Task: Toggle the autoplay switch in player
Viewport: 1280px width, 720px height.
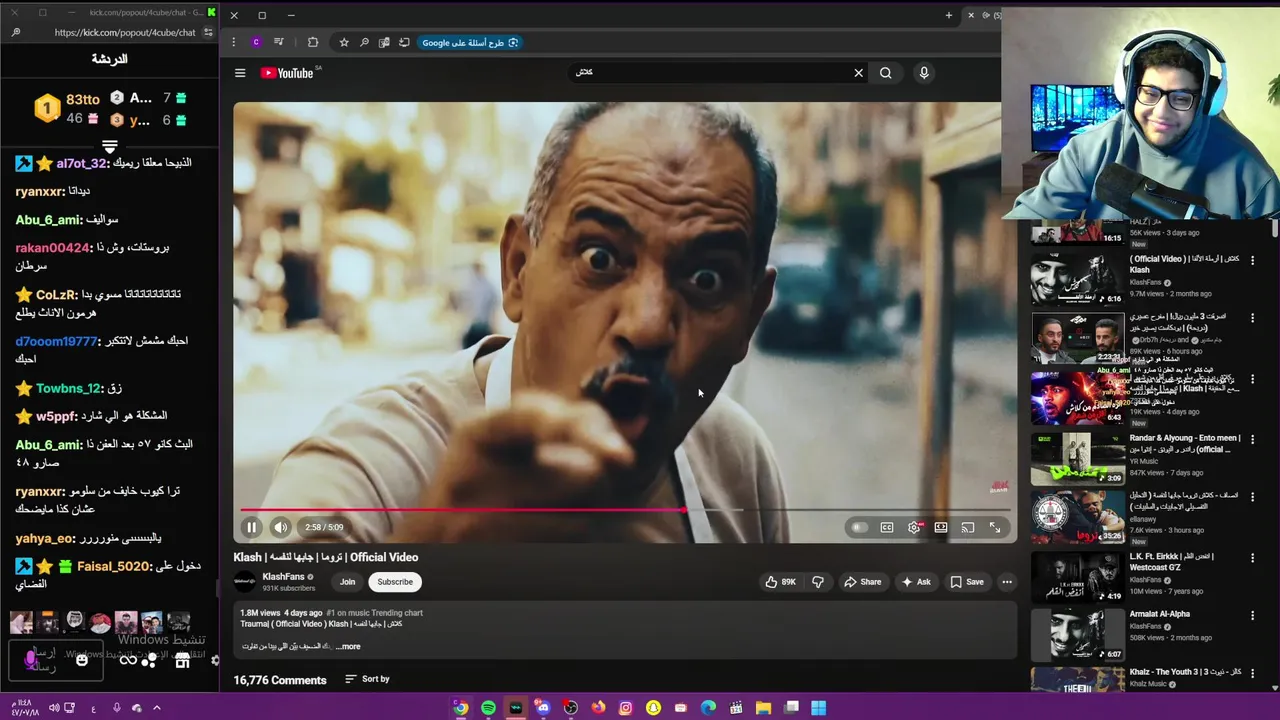Action: (x=859, y=527)
